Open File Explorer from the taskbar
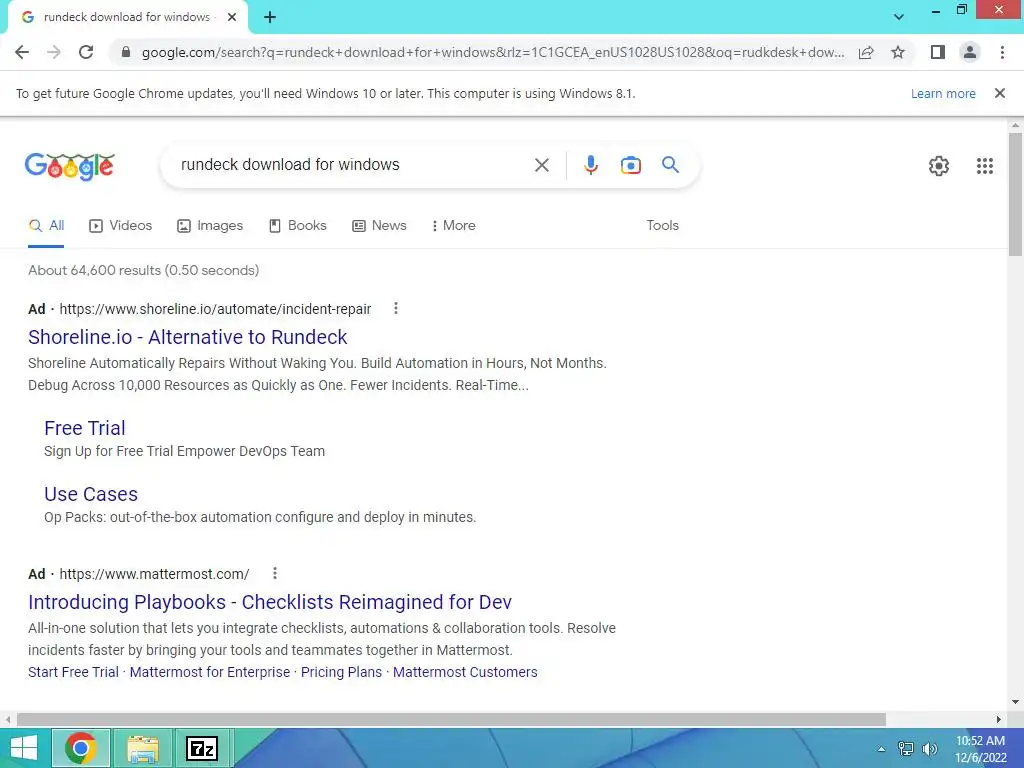The image size is (1024, 768). coord(142,748)
